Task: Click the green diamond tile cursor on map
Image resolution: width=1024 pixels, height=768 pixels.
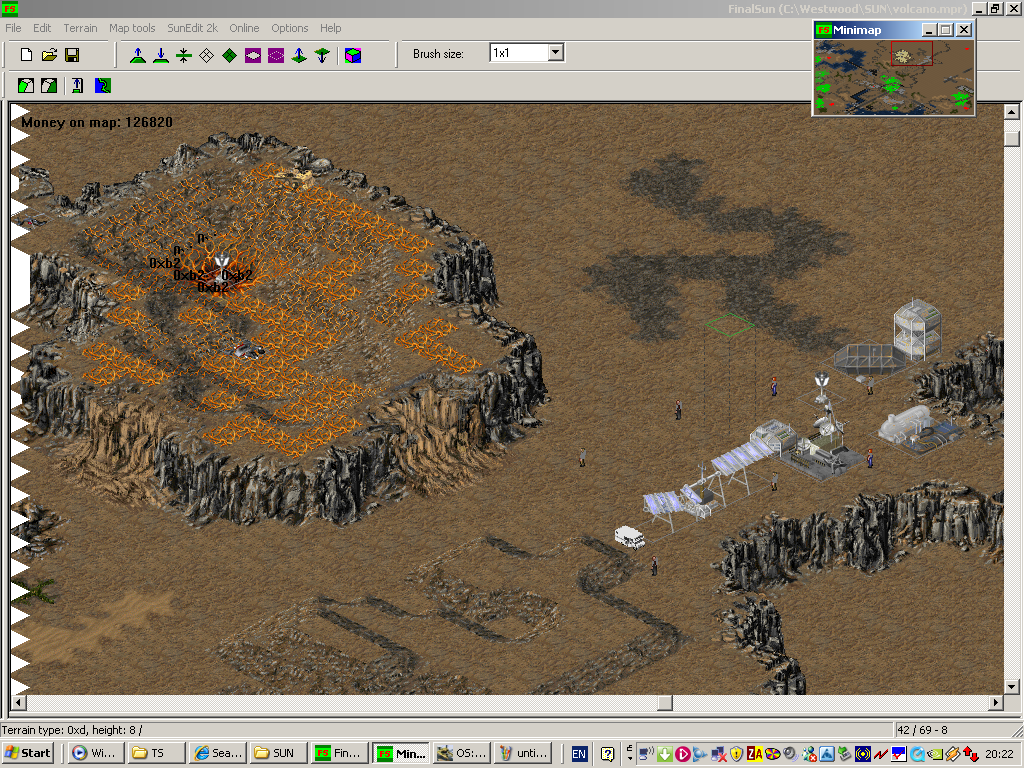Action: 729,325
